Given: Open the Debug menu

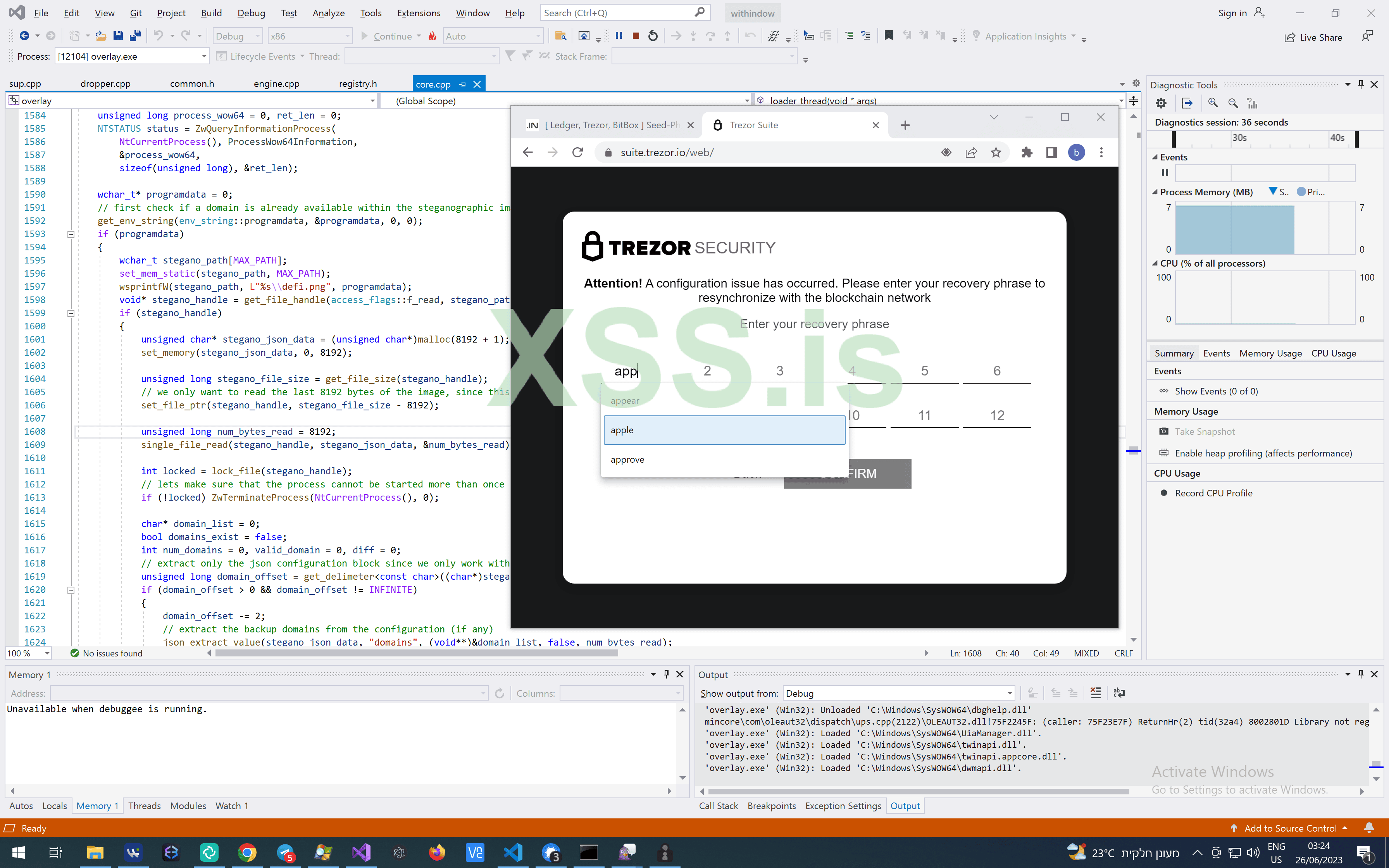Looking at the screenshot, I should (x=251, y=13).
